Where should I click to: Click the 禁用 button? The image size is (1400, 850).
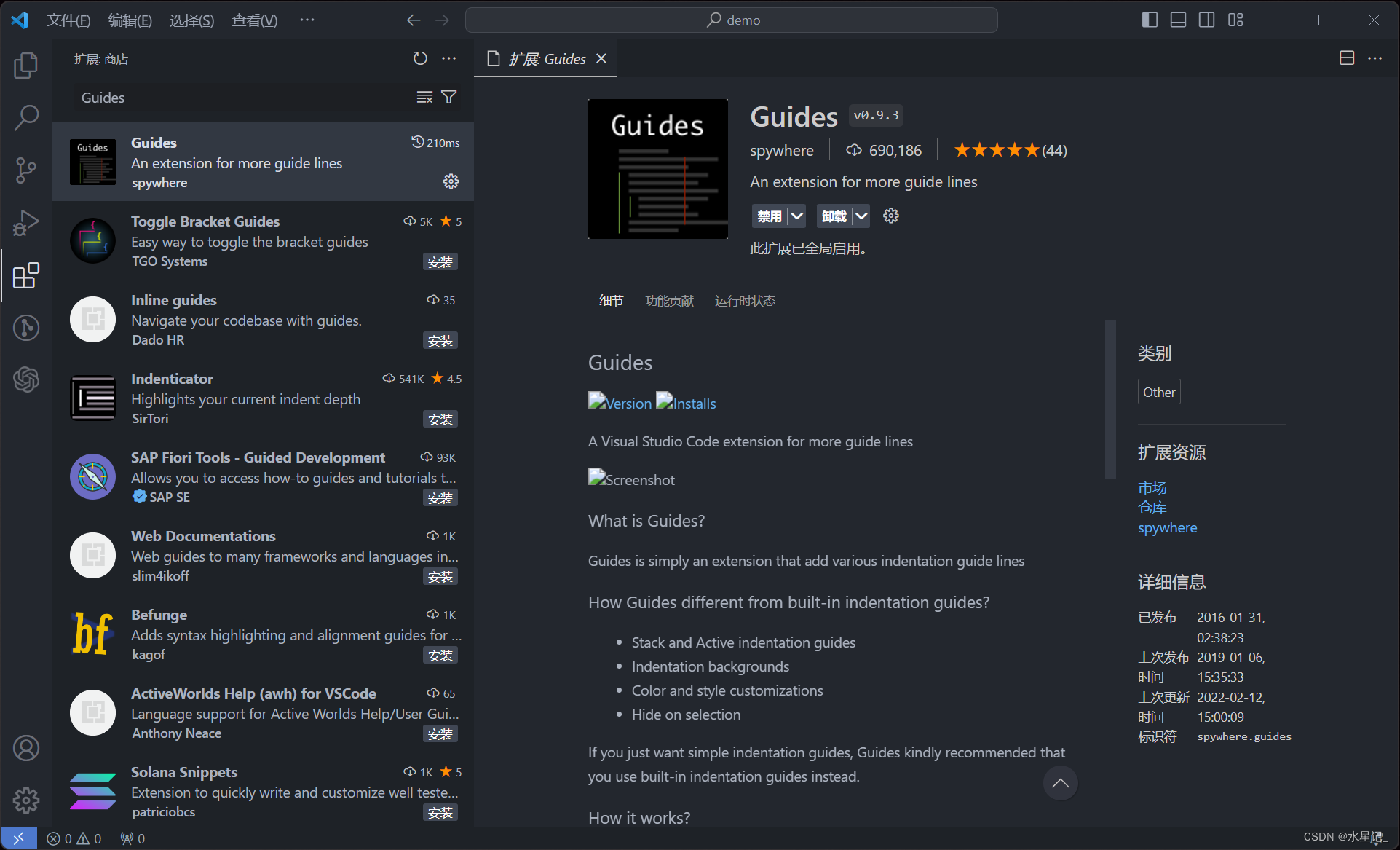click(770, 216)
